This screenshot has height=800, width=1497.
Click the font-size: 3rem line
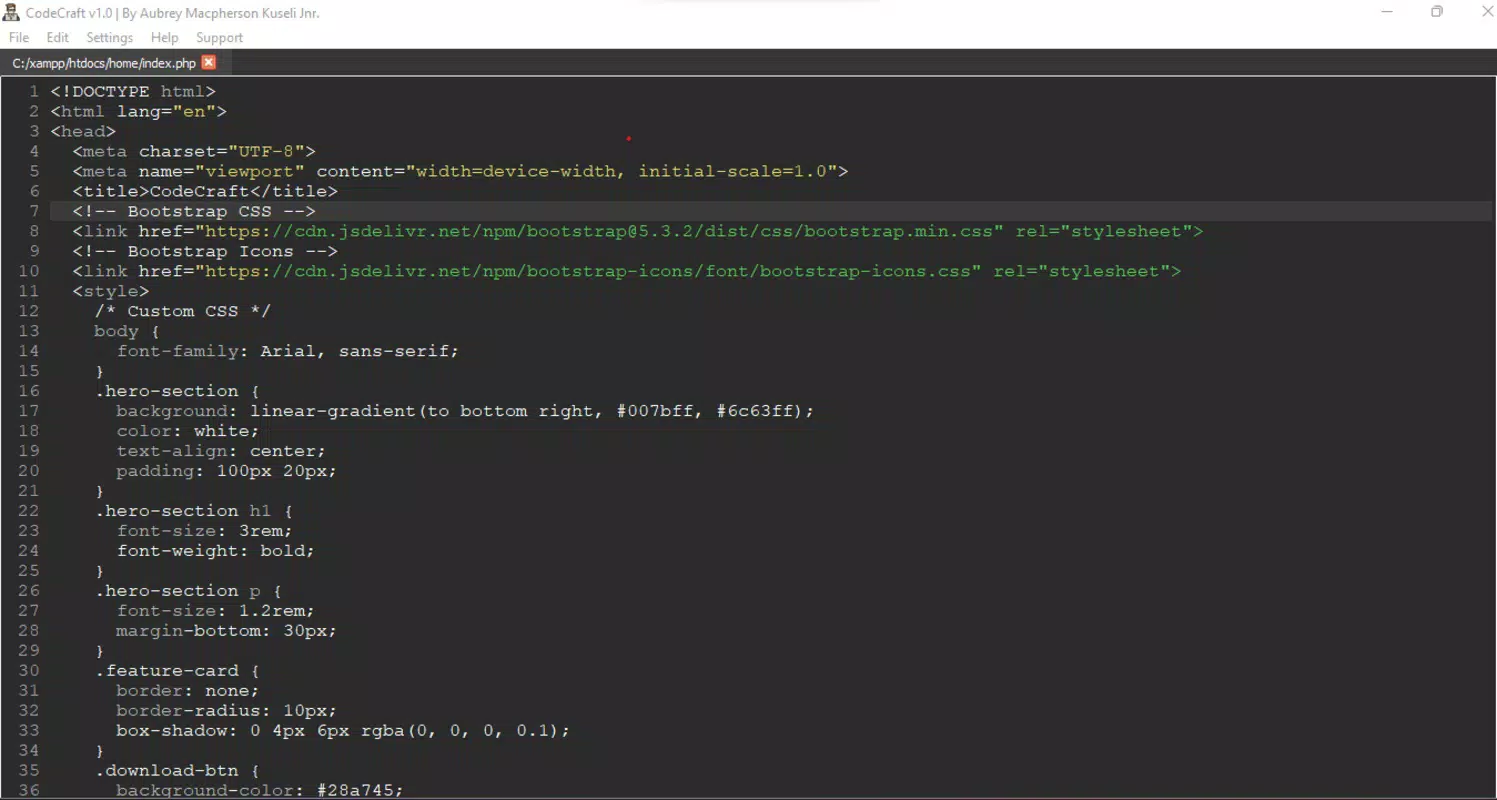205,531
